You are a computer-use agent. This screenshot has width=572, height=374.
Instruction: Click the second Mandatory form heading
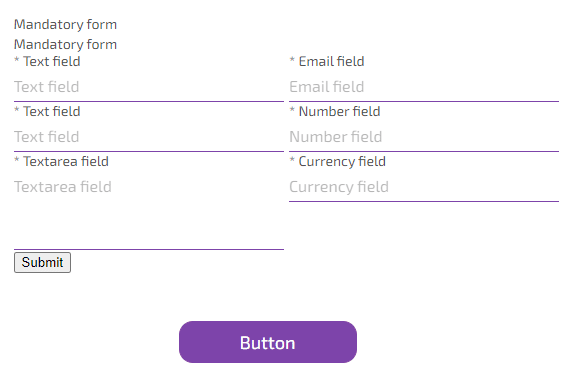click(65, 45)
